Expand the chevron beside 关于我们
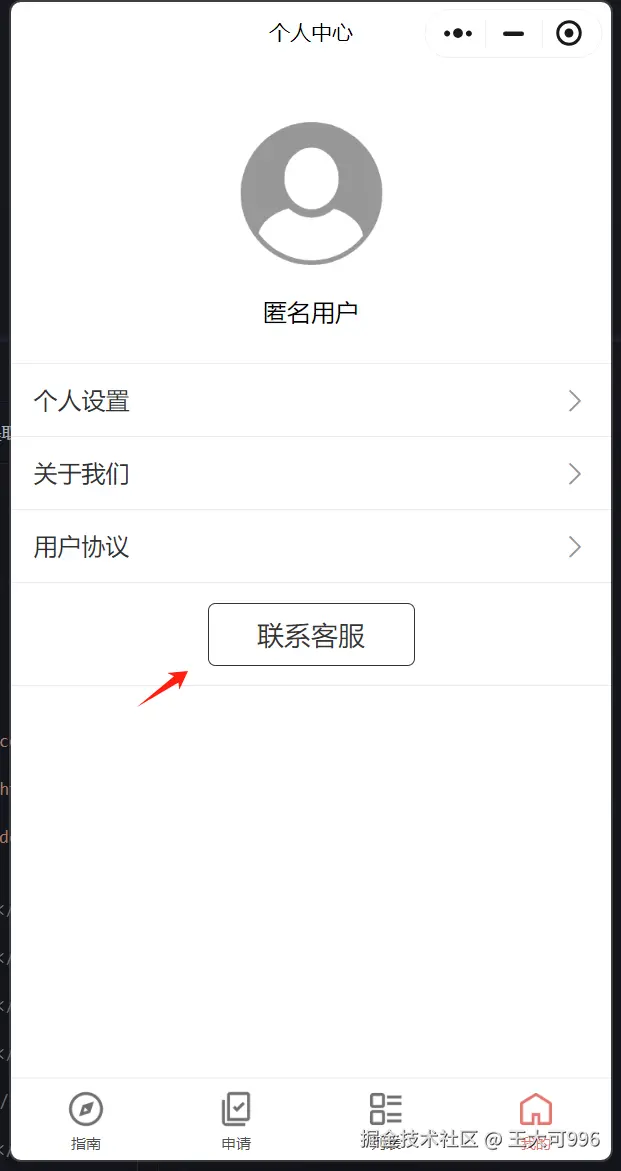 575,474
